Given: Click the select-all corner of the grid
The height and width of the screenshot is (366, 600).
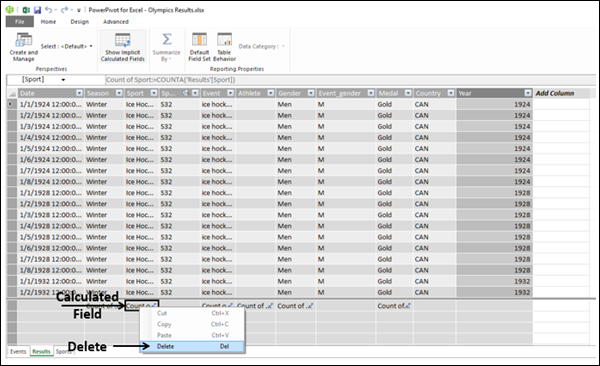Looking at the screenshot, I should tap(12, 93).
